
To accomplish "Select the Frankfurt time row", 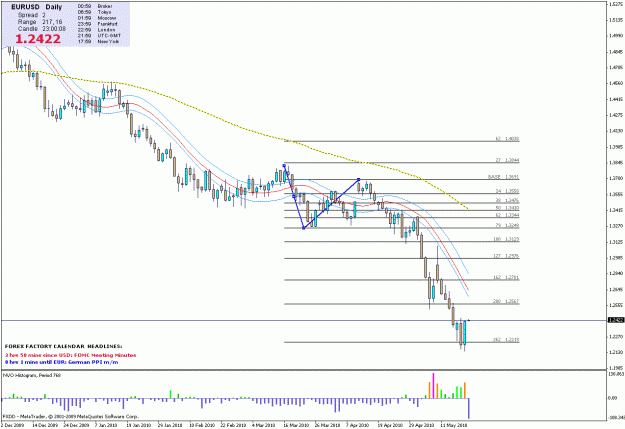I will tap(97, 24).
